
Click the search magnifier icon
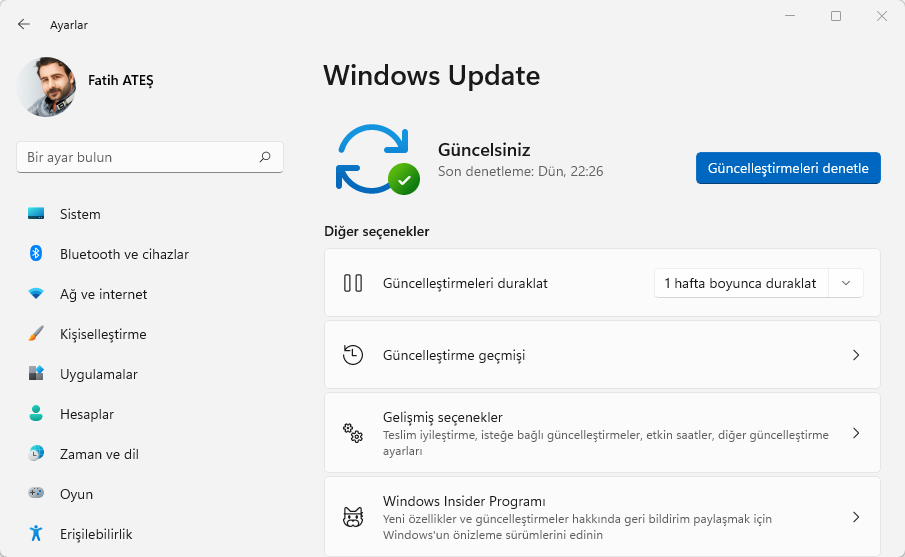click(265, 157)
